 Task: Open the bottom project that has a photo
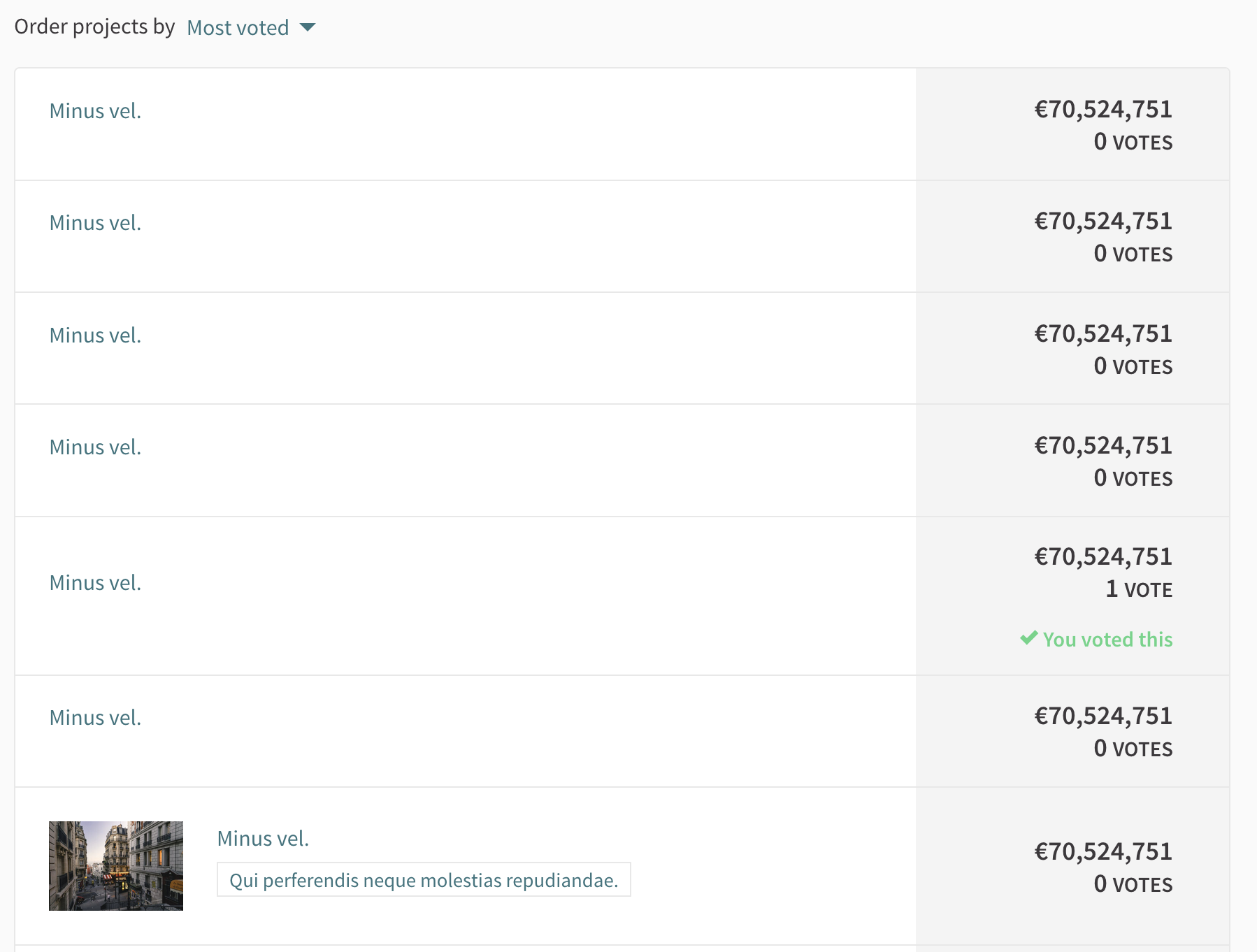pos(264,837)
